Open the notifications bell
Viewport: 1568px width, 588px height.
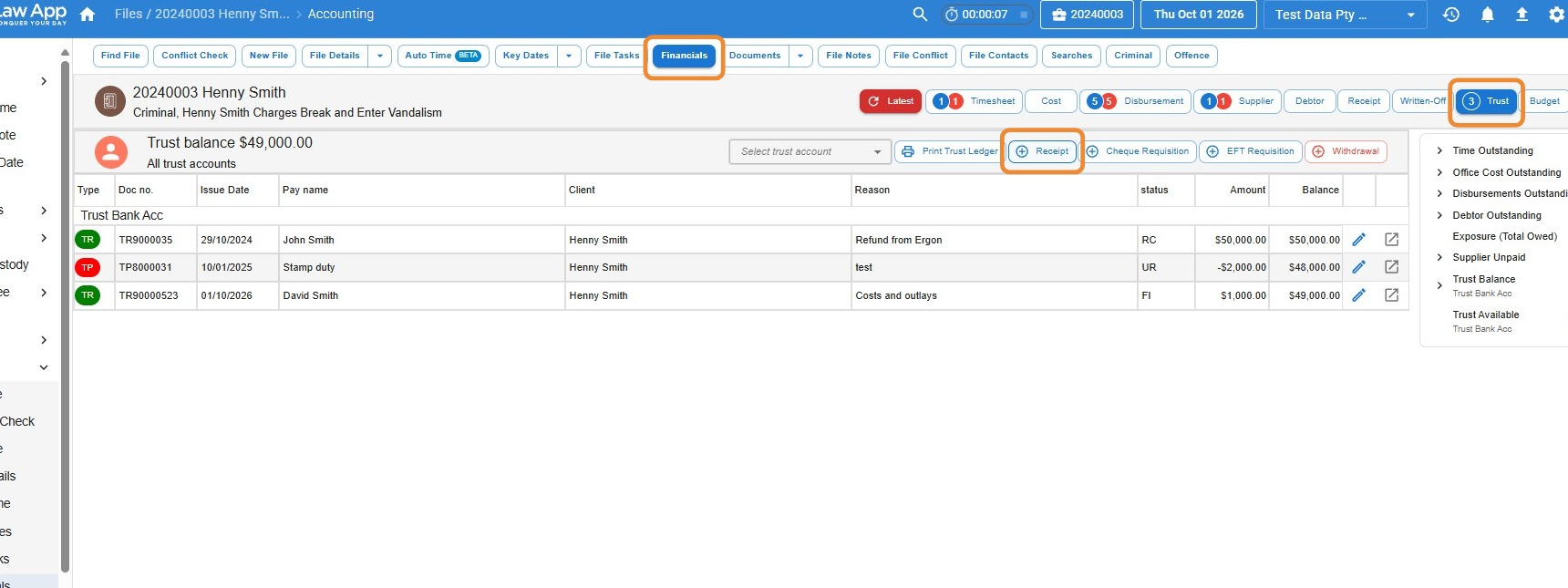click(1487, 15)
